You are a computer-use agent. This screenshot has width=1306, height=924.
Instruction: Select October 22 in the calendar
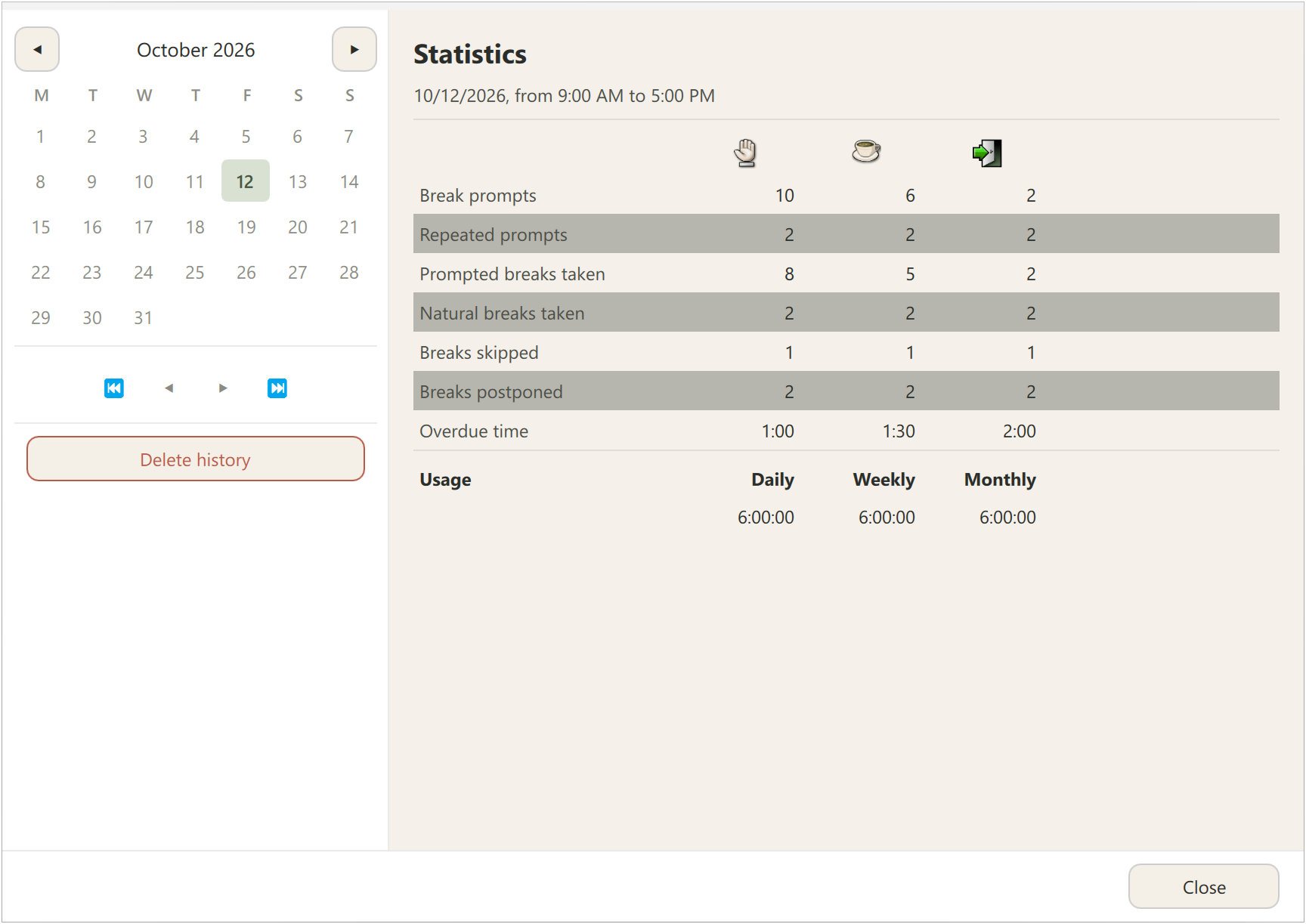41,273
